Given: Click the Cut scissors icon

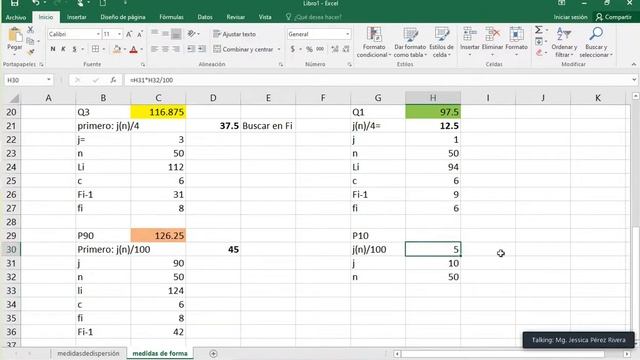Looking at the screenshot, I should tap(31, 30).
